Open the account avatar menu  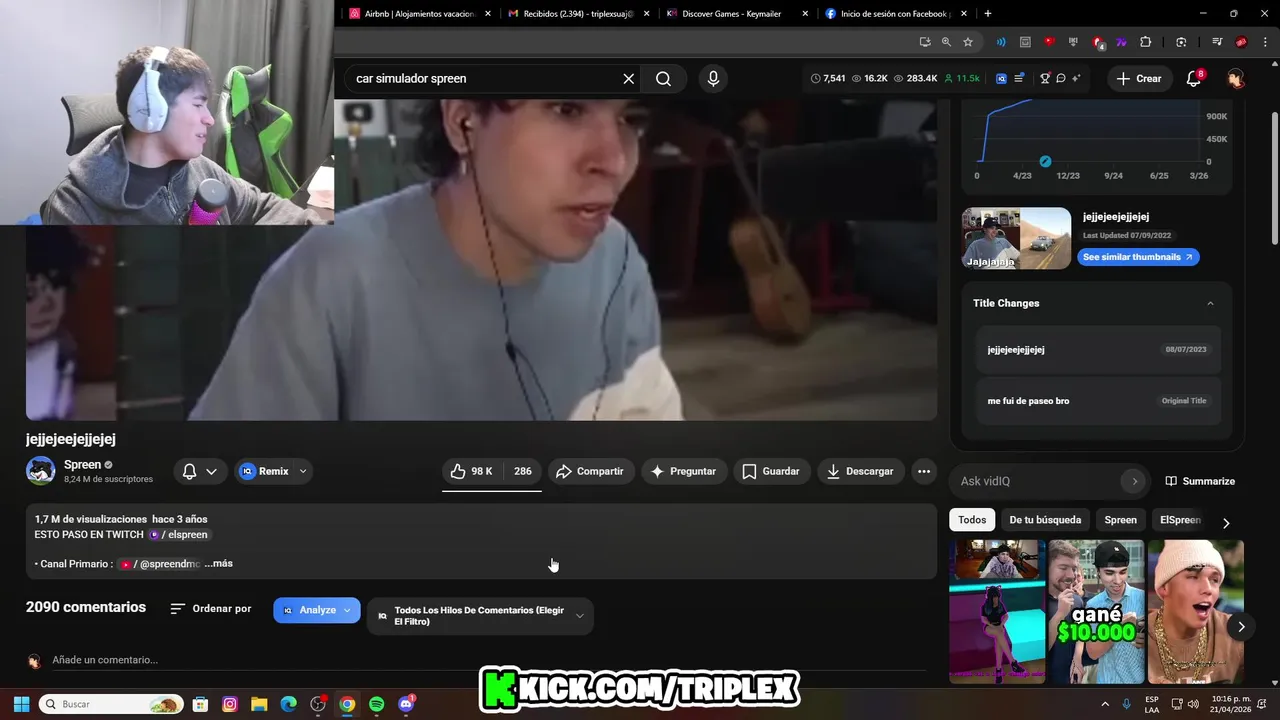[x=1236, y=78]
